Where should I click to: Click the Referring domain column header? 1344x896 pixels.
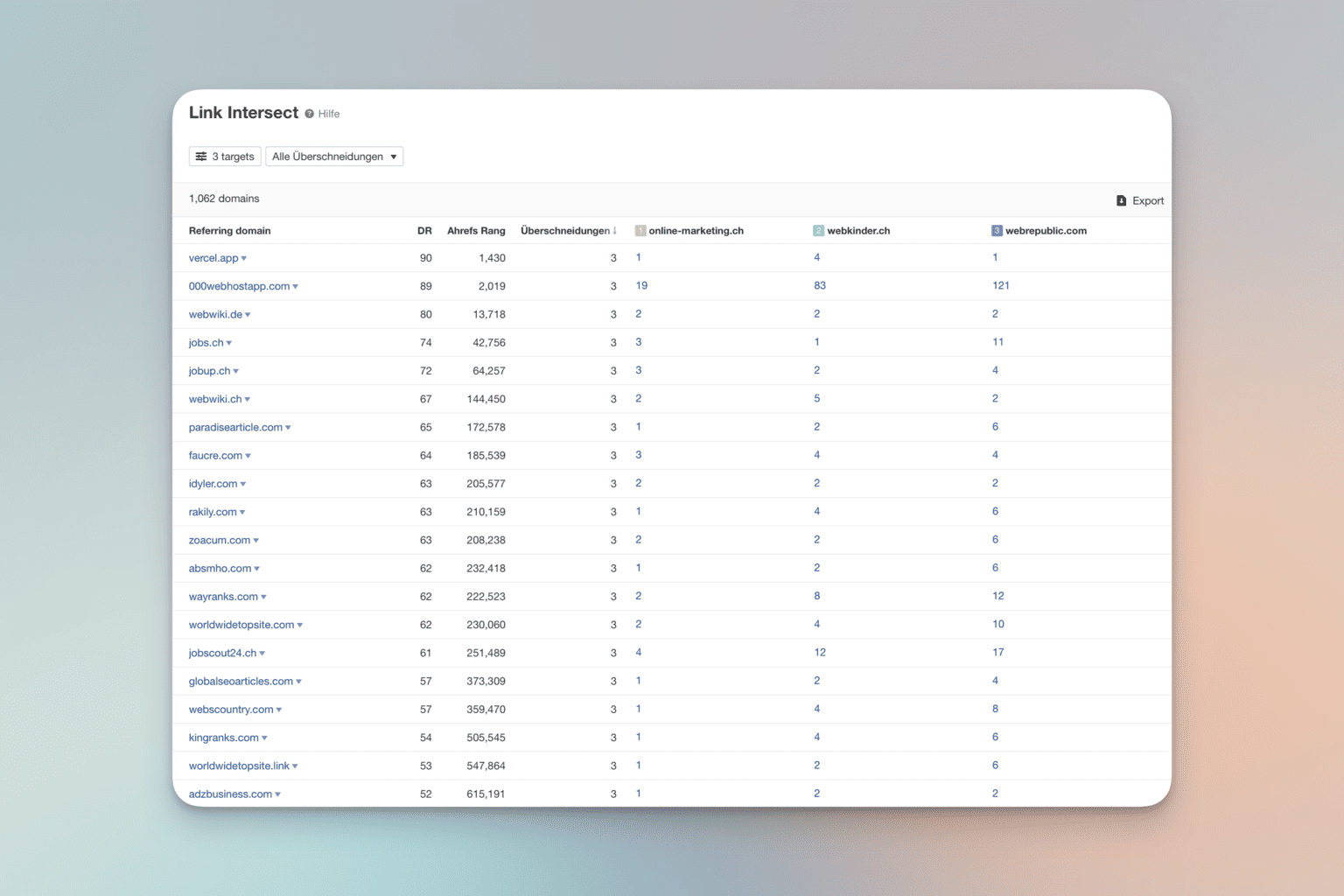click(229, 231)
